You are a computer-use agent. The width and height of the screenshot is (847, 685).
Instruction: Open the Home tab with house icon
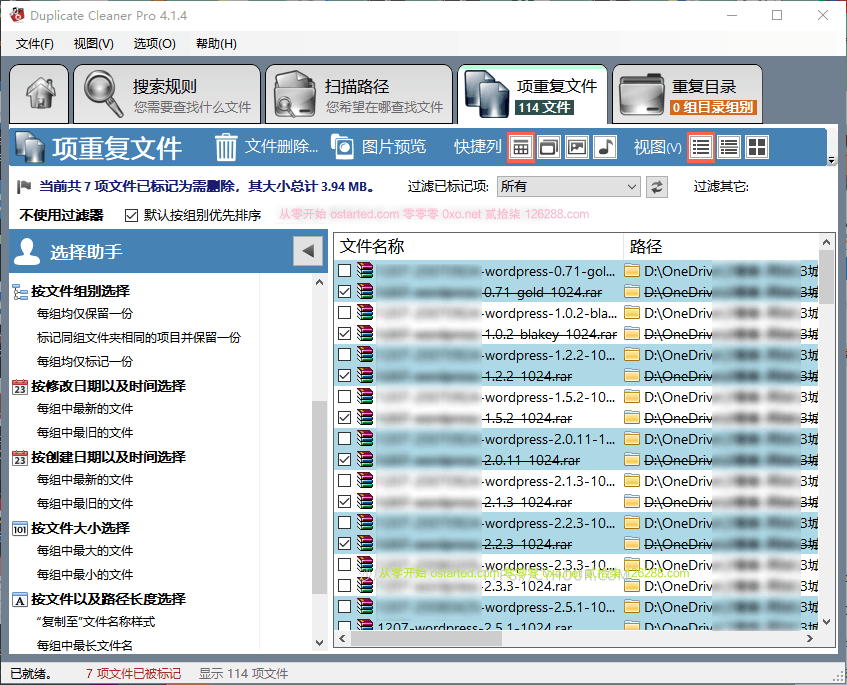point(39,95)
